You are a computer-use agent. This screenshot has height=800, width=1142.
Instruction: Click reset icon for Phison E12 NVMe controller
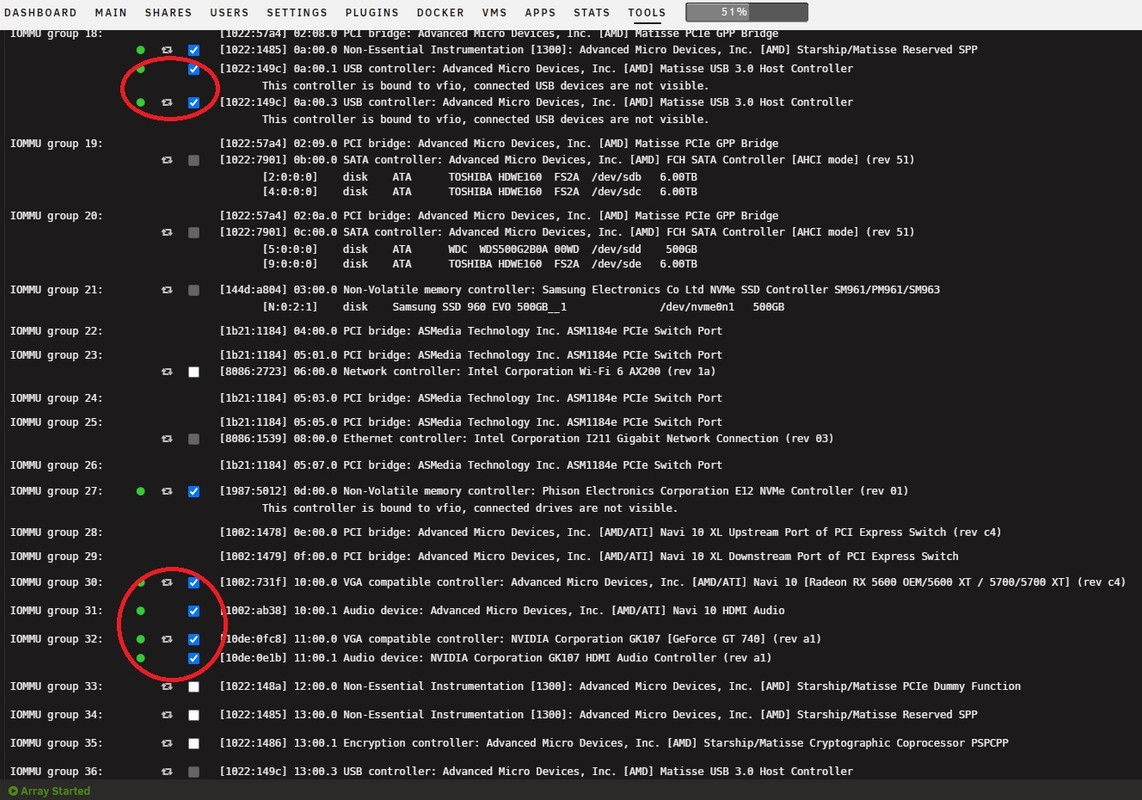[167, 492]
